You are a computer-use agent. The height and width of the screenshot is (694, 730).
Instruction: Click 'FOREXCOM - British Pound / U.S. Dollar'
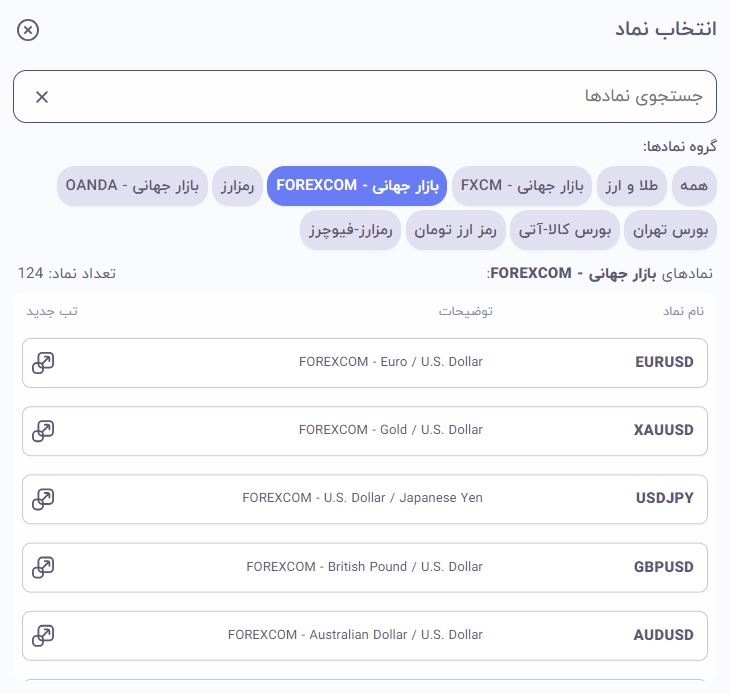tap(365, 566)
